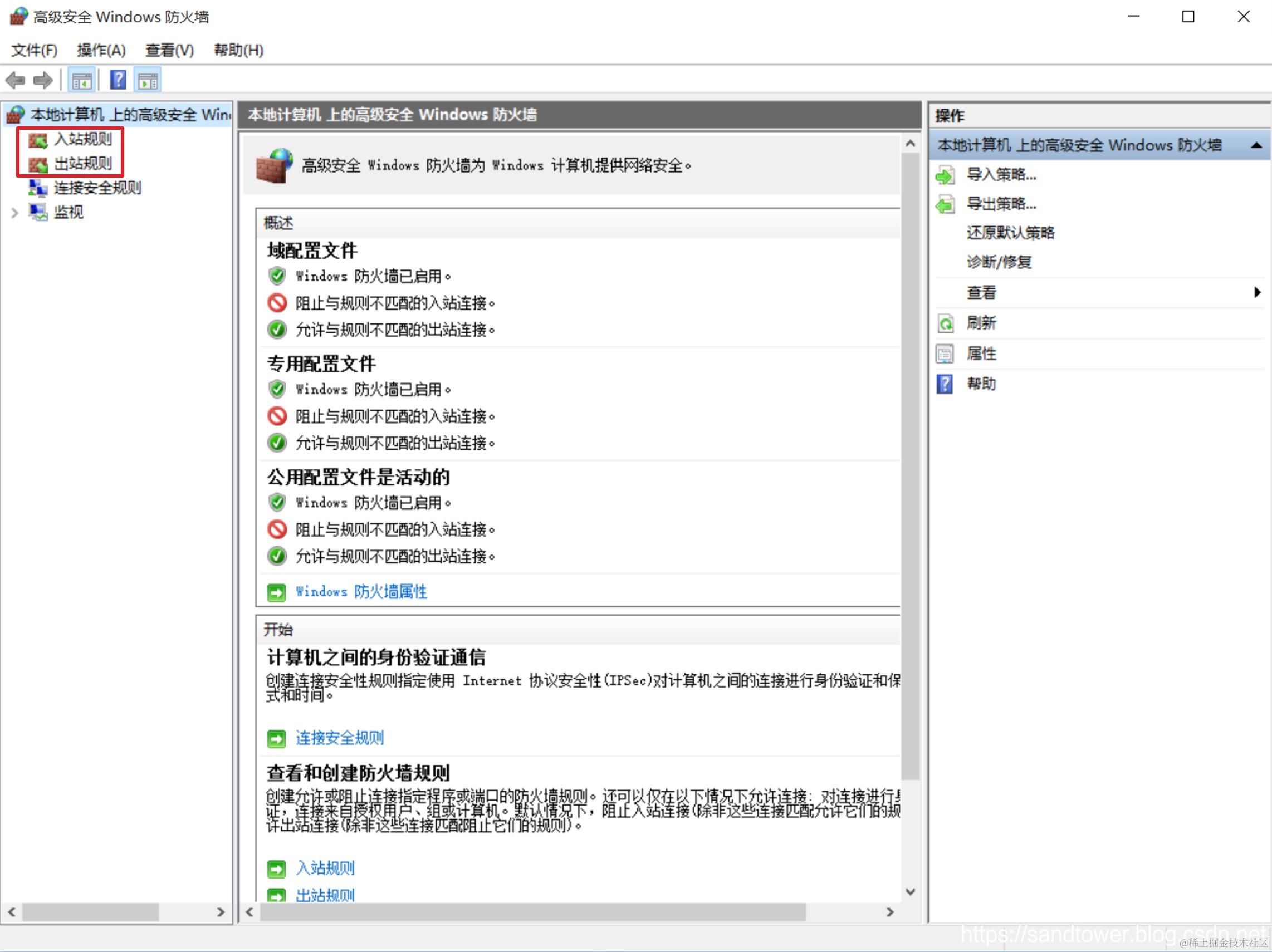Screen dimensions: 1272x952
Task: Click the blue question mark help toolbar icon
Action: [118, 80]
